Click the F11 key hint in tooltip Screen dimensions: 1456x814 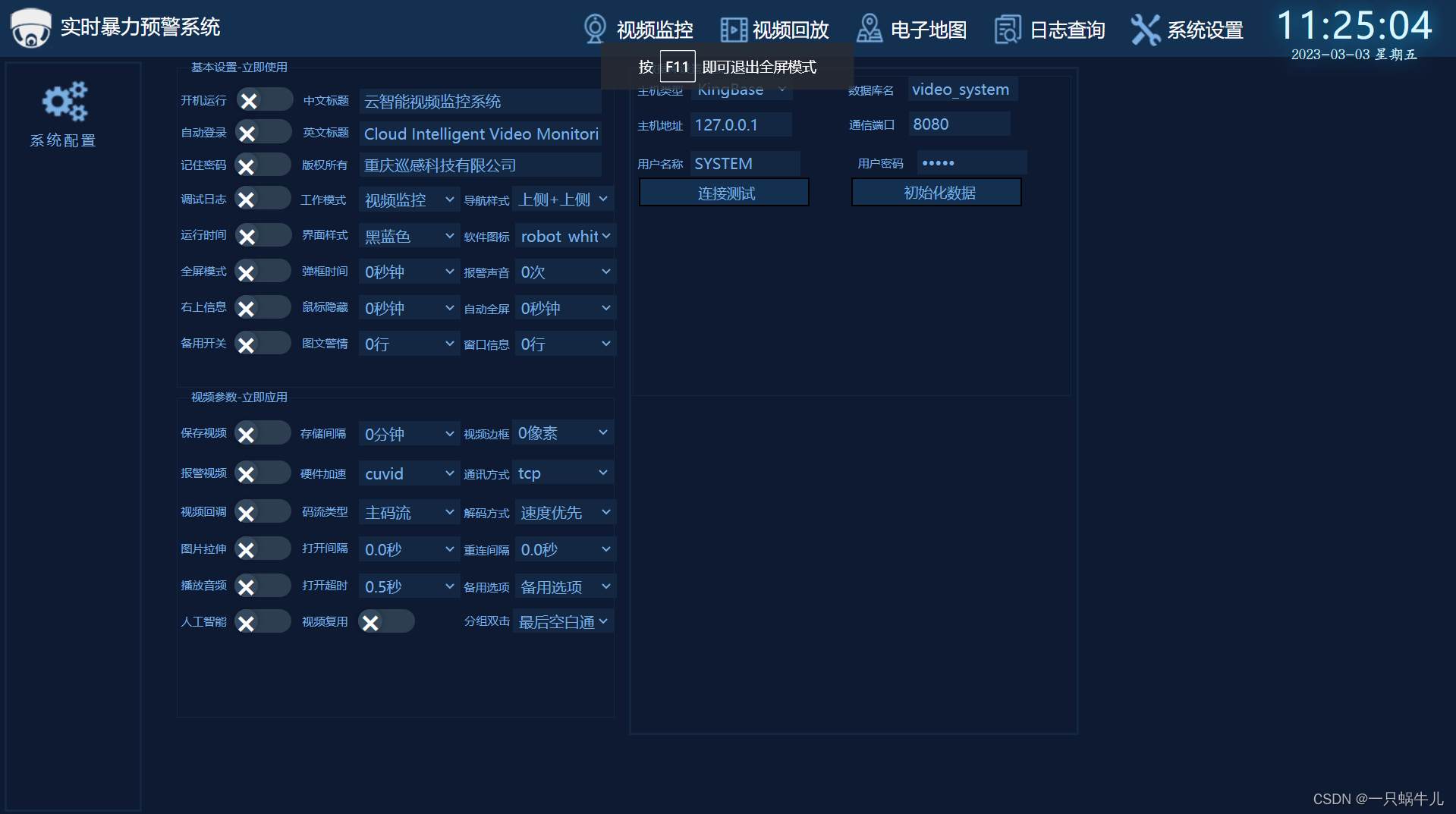click(x=678, y=66)
